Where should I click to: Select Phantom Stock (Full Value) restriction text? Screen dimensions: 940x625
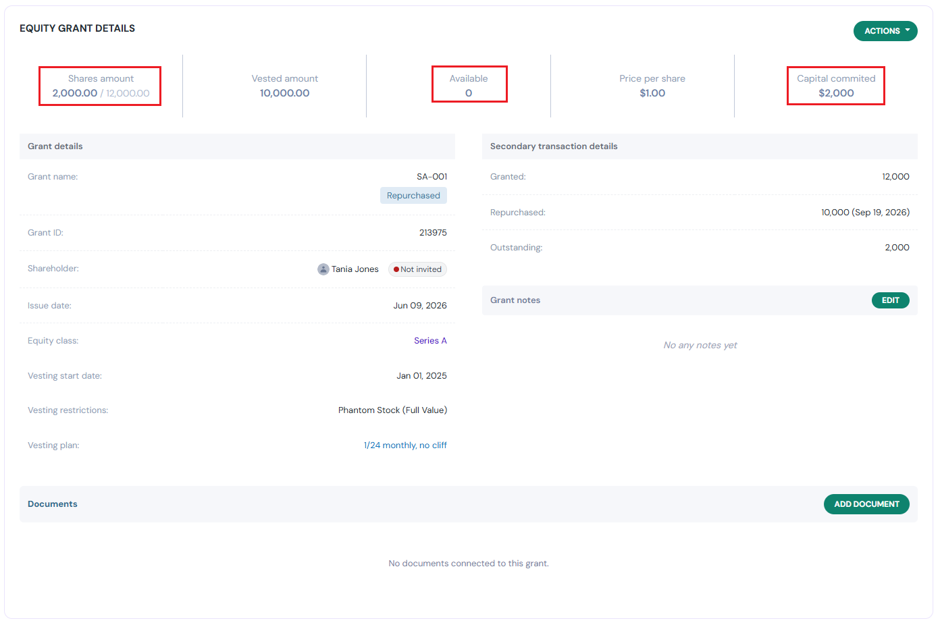click(x=393, y=410)
